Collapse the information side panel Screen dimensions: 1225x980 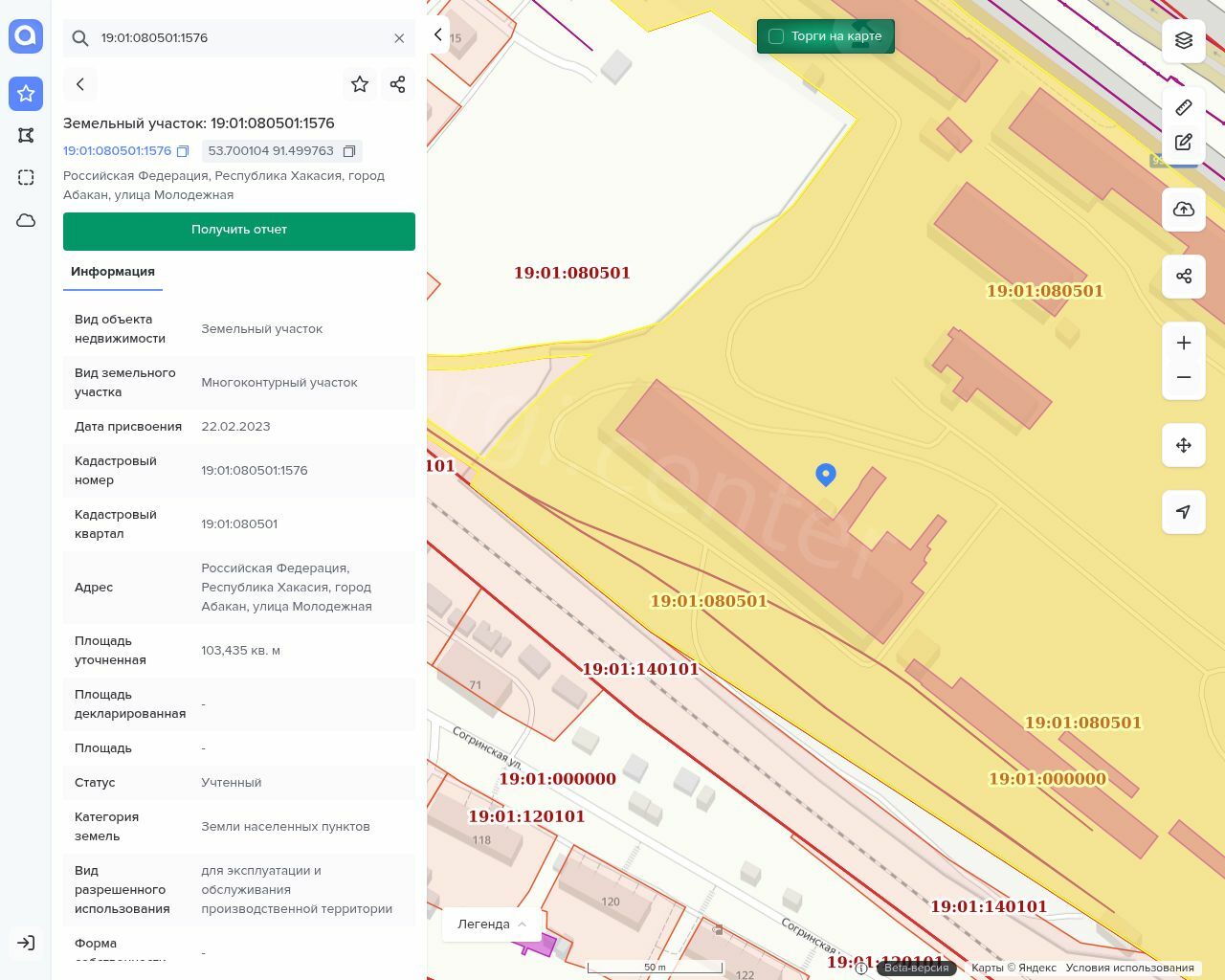pyautogui.click(x=438, y=35)
